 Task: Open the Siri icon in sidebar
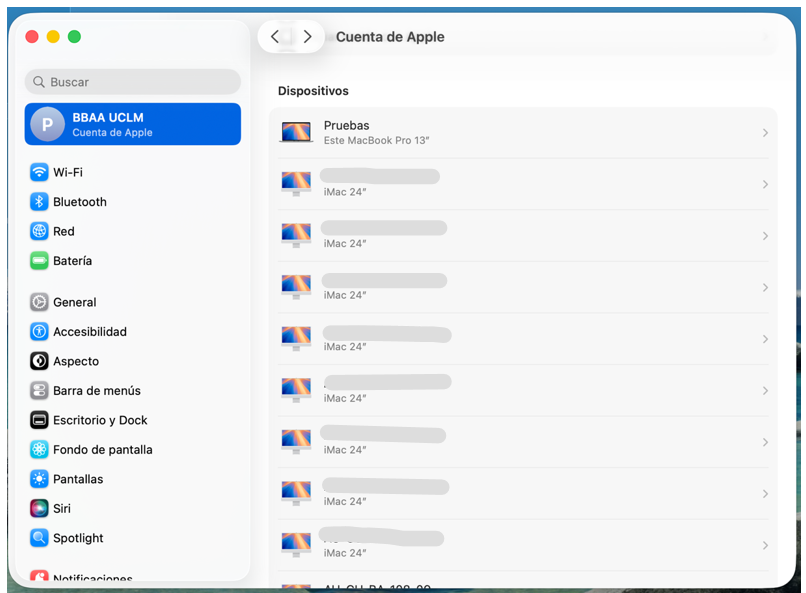39,509
